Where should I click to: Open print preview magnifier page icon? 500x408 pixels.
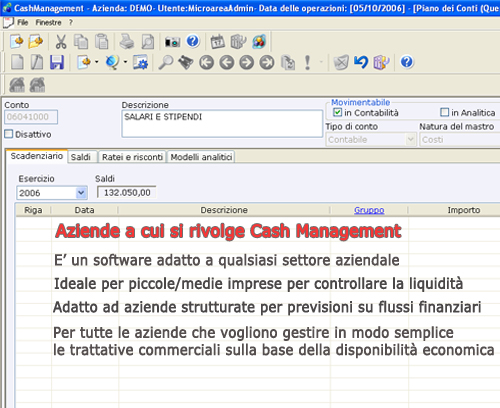(148, 42)
